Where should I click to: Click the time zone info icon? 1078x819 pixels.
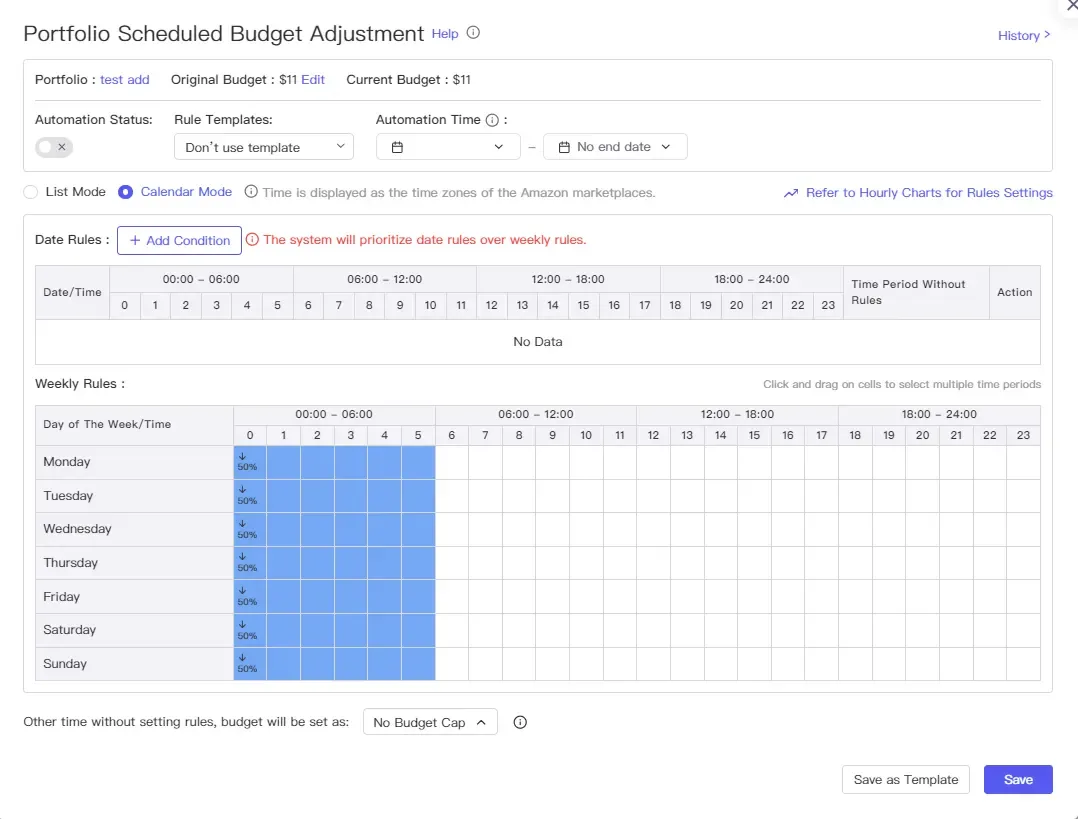click(x=251, y=192)
